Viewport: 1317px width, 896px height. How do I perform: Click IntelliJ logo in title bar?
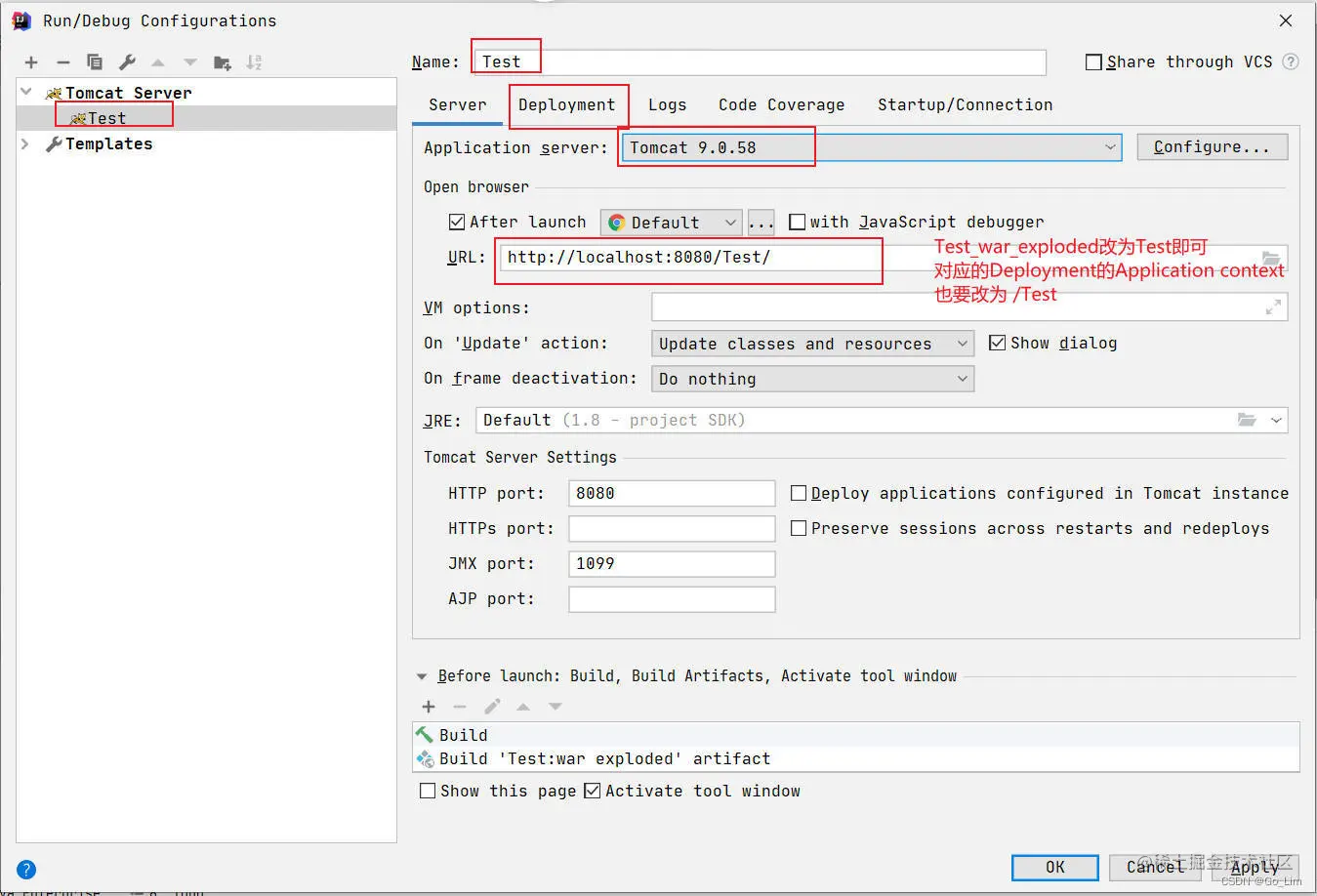point(21,20)
